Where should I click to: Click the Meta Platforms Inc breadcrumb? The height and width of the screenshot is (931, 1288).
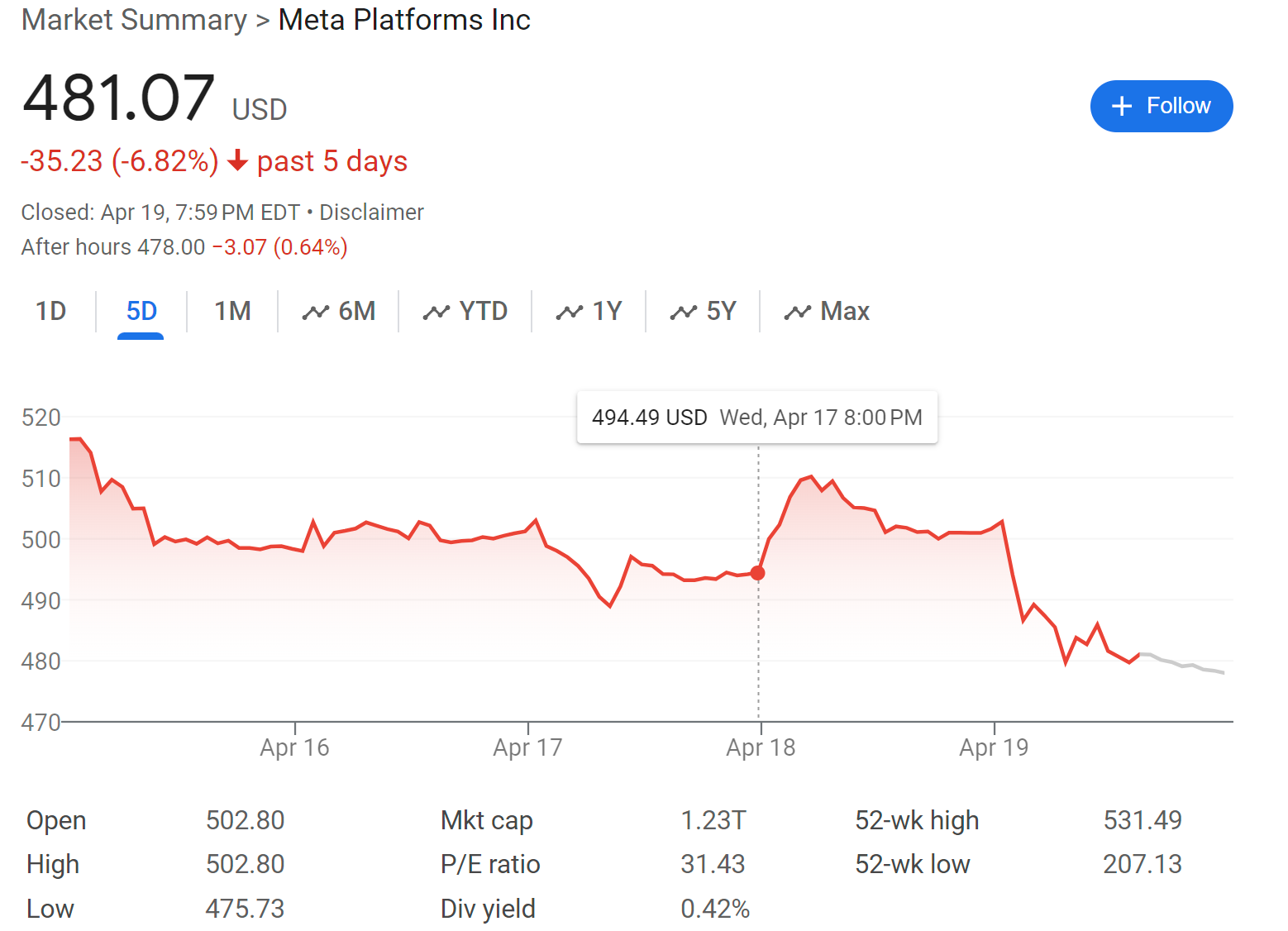point(404,20)
